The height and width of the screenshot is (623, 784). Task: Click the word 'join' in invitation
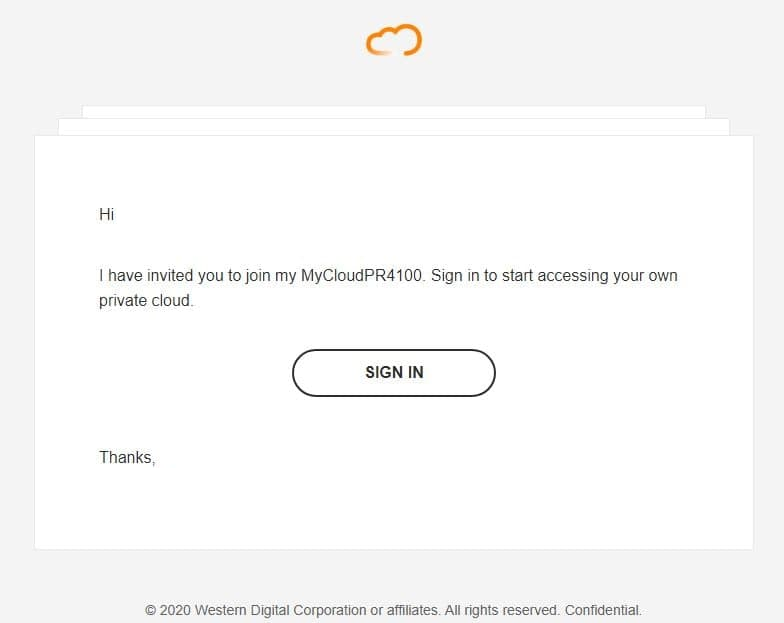[258, 276]
